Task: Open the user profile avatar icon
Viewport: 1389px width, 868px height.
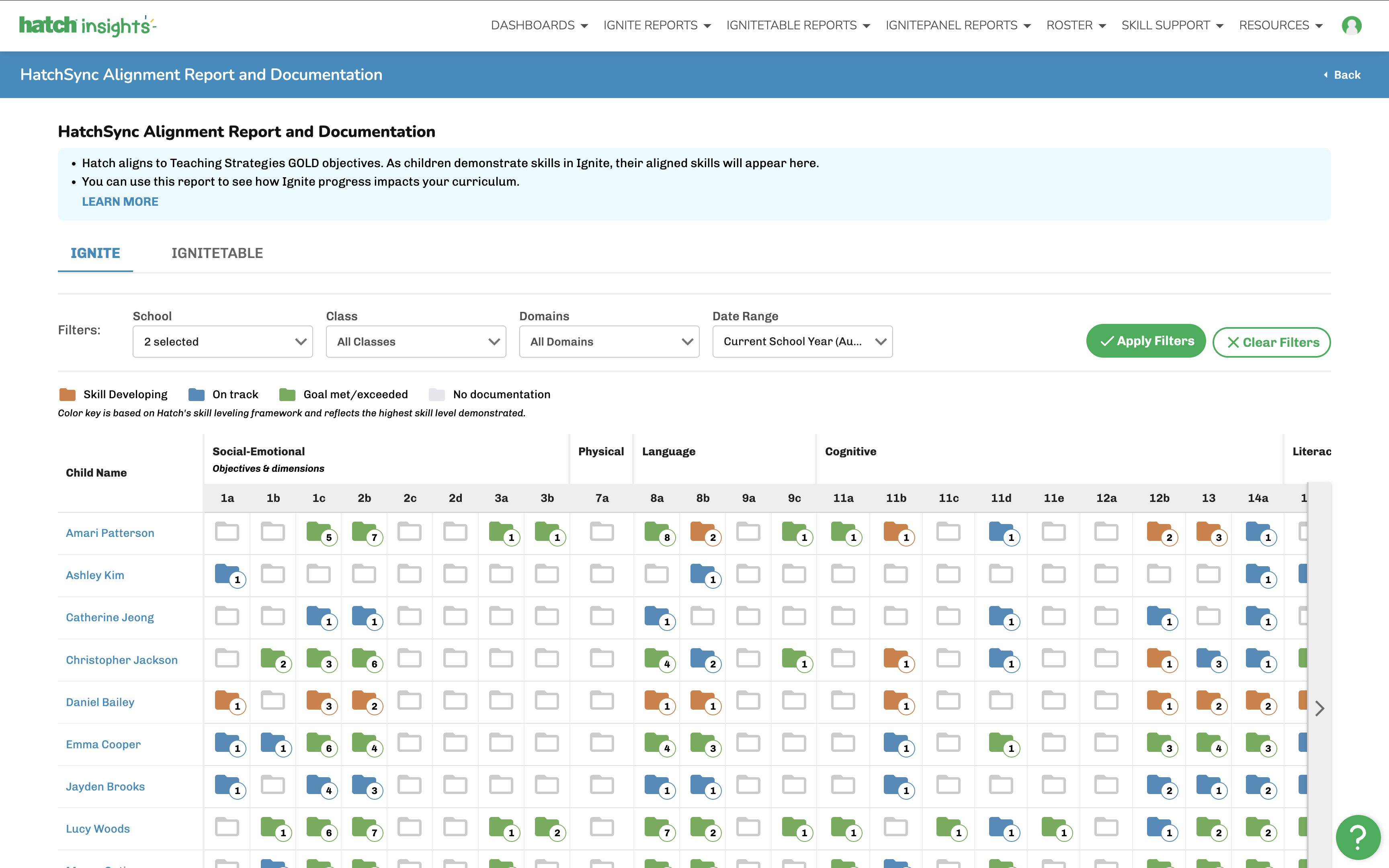Action: [1352, 25]
